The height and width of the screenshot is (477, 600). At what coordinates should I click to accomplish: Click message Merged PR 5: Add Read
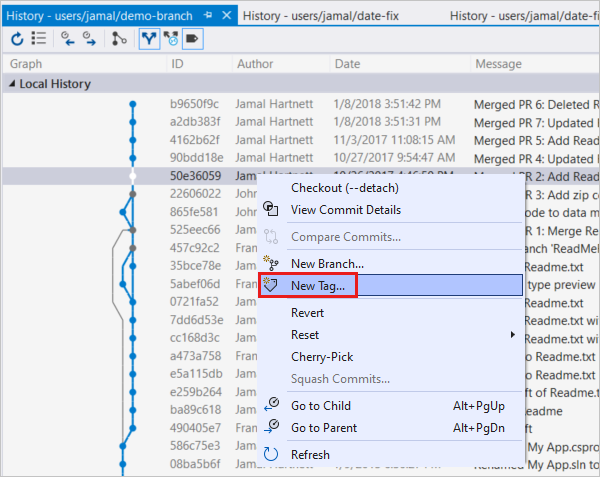pos(536,141)
